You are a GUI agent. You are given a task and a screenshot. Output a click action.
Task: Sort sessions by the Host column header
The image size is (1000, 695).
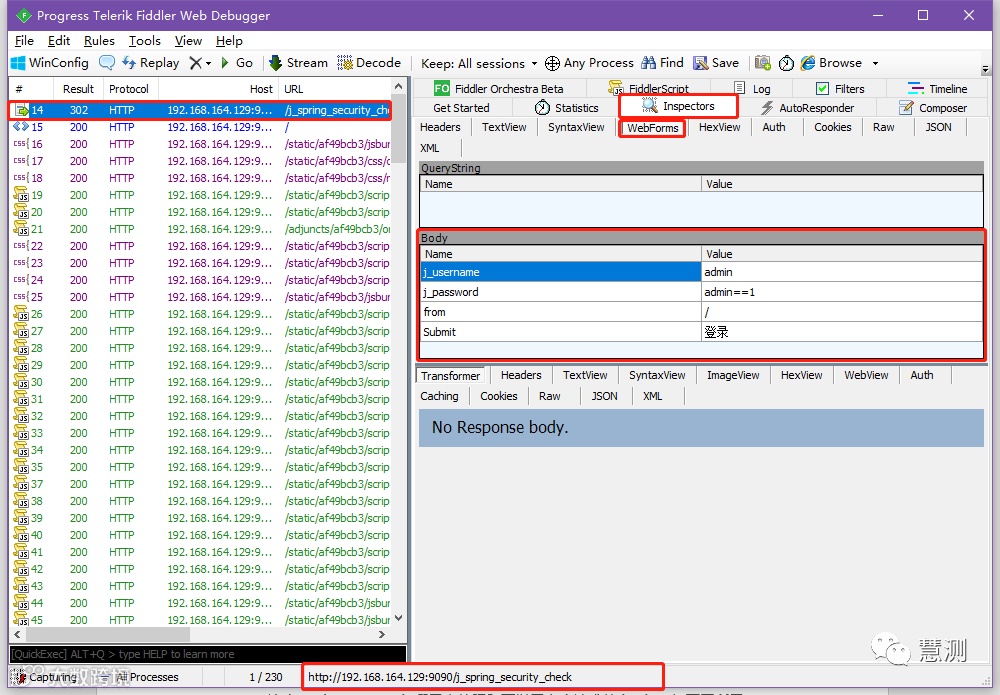click(219, 89)
